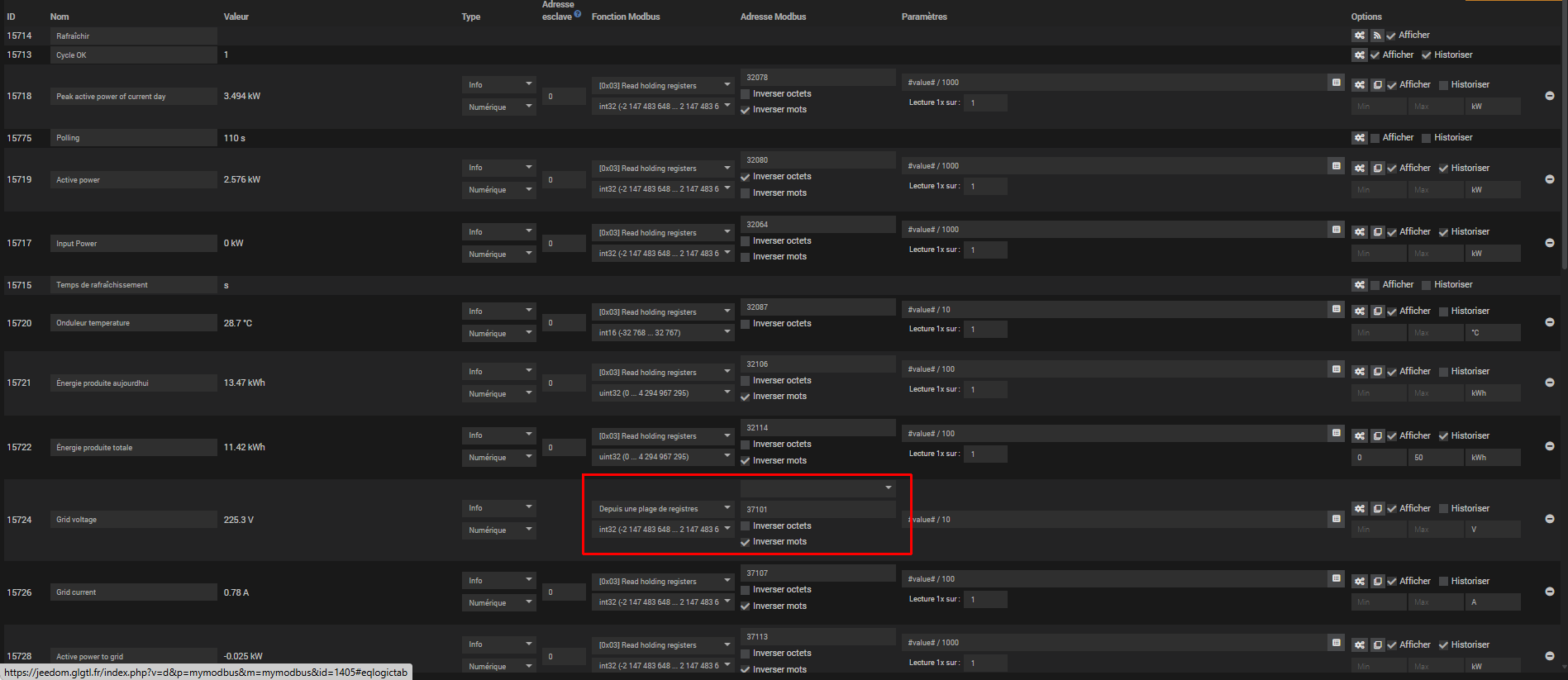This screenshot has width=1568, height=680.
Task: Click the Modbus address field 32078
Action: coord(818,78)
